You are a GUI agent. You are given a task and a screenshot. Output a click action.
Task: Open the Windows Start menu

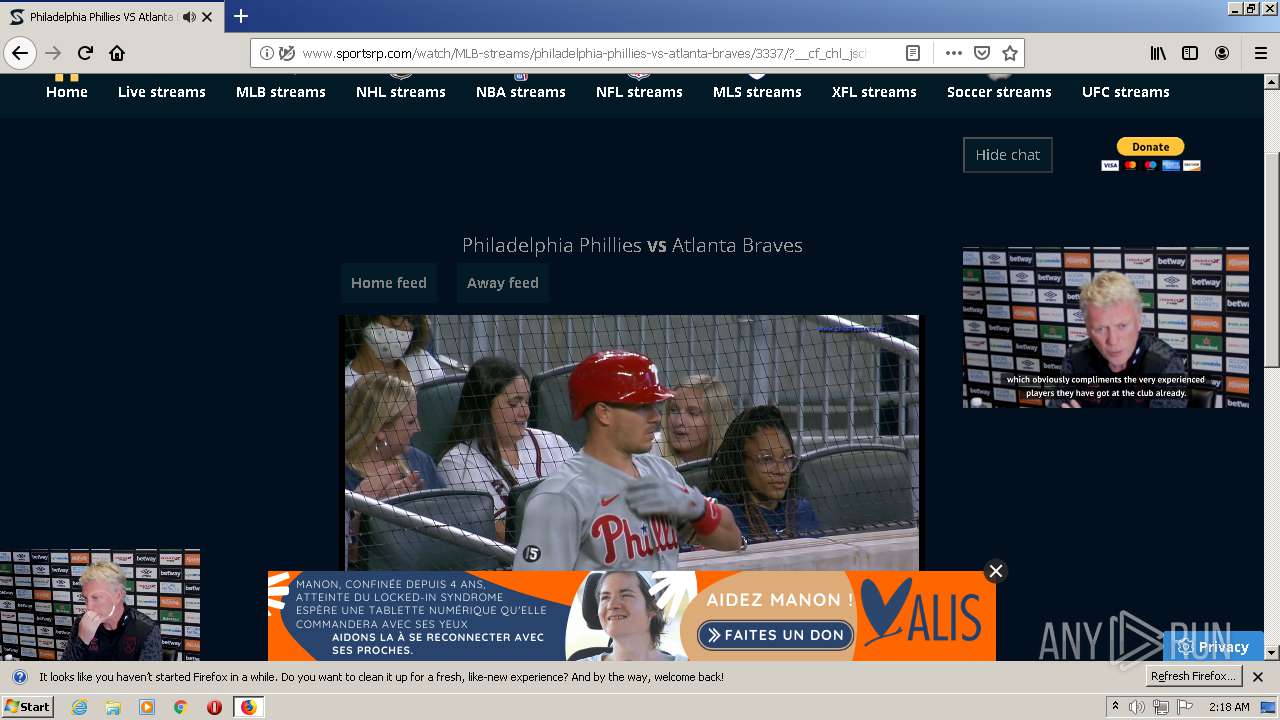tap(27, 707)
